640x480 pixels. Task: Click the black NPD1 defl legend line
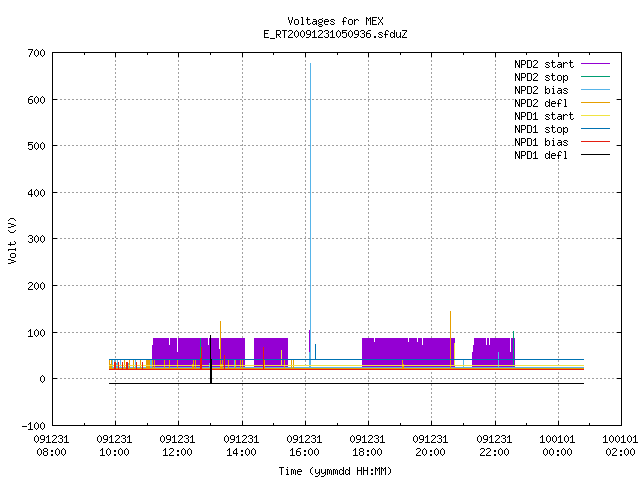pyautogui.click(x=596, y=155)
